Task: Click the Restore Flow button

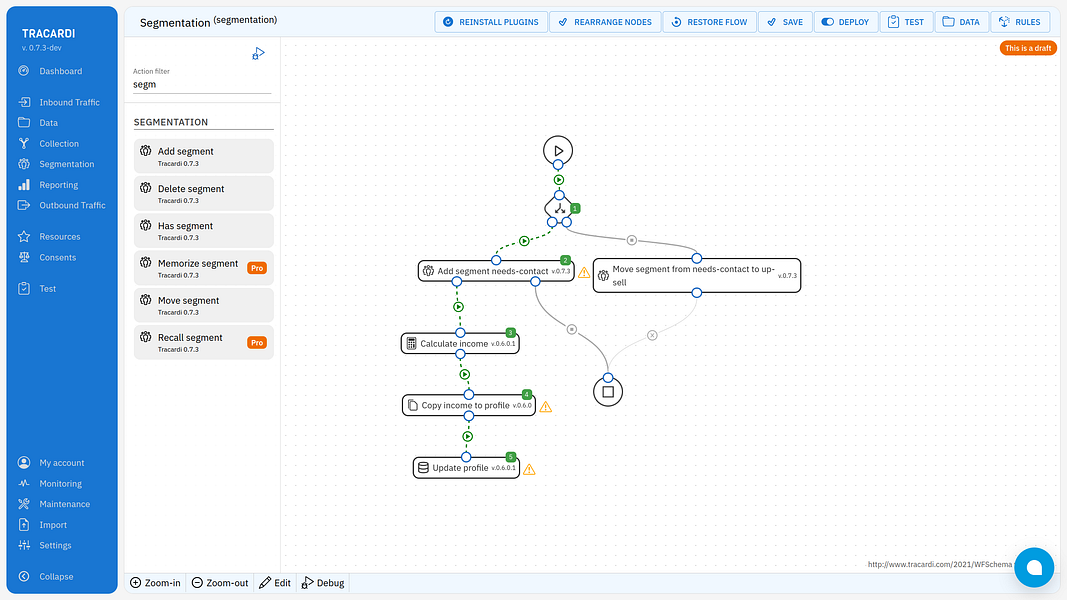Action: click(x=709, y=22)
